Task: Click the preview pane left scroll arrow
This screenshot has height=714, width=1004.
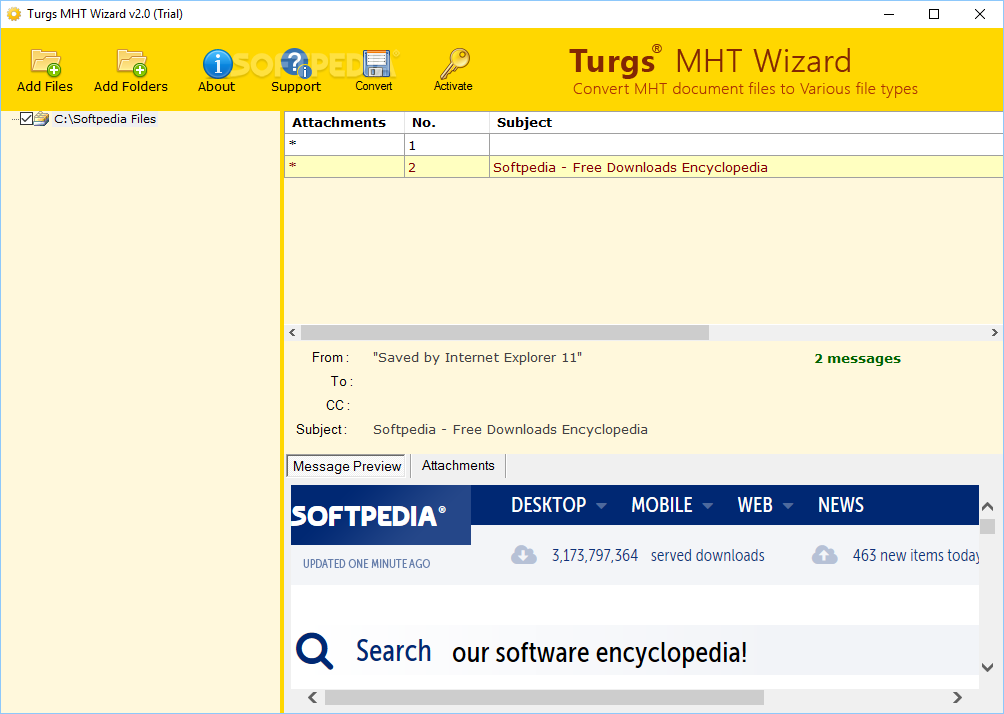Action: [312, 697]
